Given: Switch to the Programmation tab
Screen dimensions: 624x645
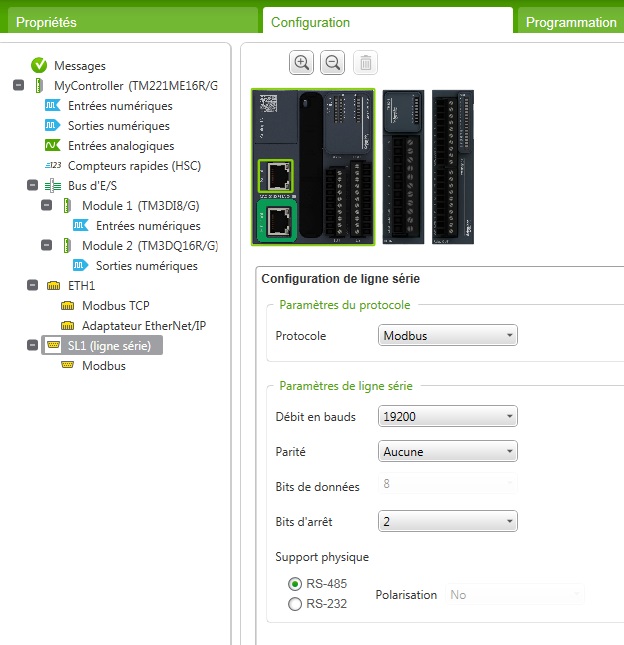Looking at the screenshot, I should coord(570,22).
